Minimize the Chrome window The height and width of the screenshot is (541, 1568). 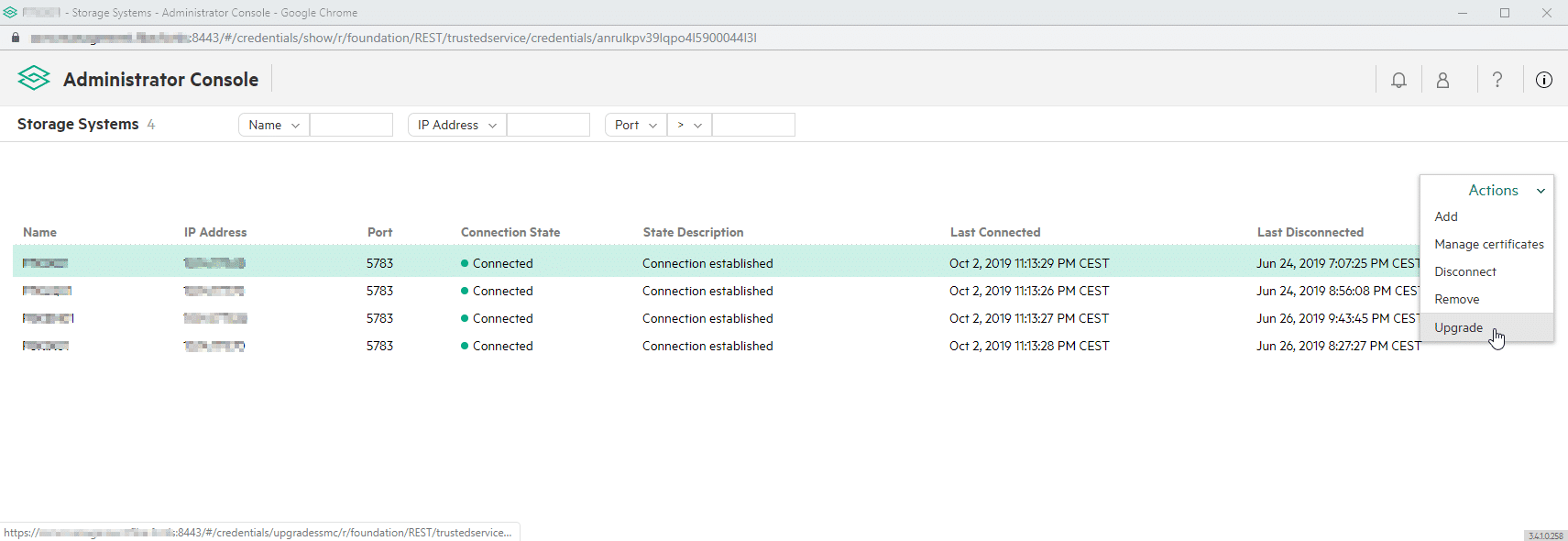1463,13
